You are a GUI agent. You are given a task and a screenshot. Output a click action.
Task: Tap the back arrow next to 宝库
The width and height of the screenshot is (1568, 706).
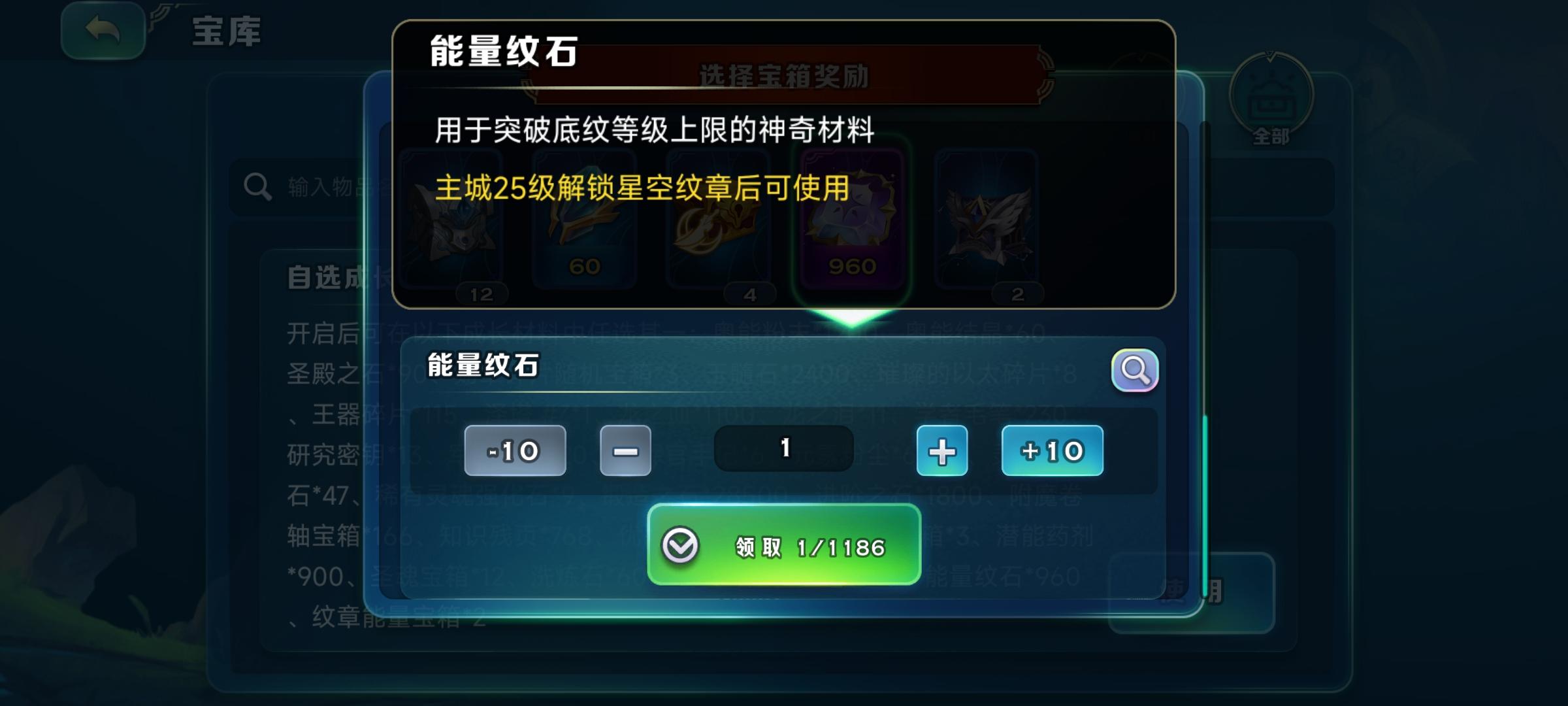point(103,30)
